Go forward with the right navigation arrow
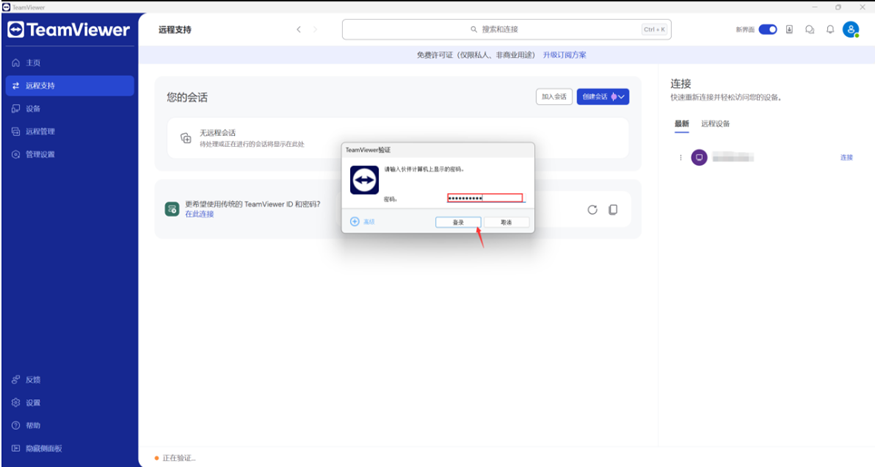Viewport: 875px width, 467px height. (315, 30)
